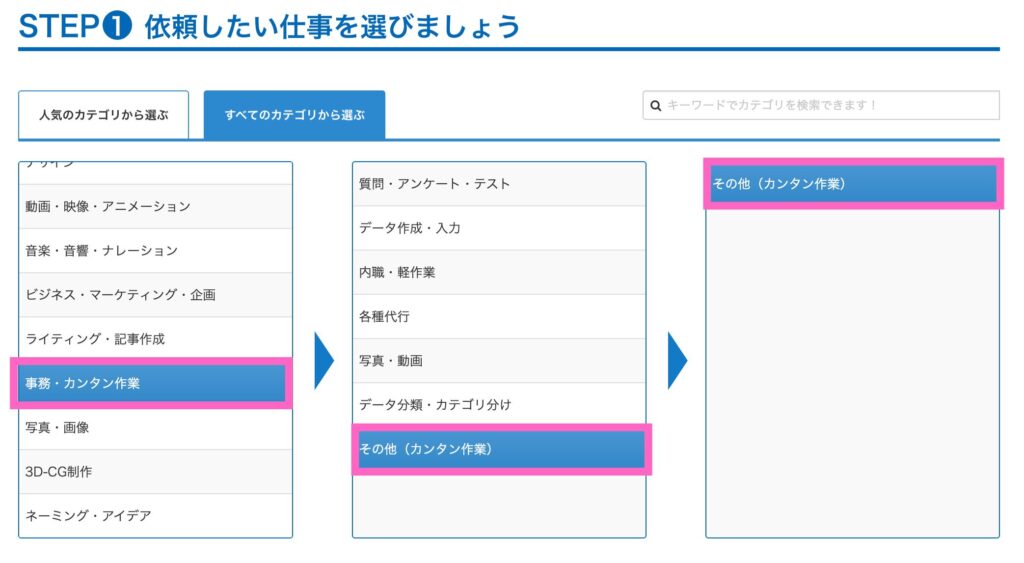Select データ分類・カテゴリ分け subcategory

pyautogui.click(x=498, y=405)
